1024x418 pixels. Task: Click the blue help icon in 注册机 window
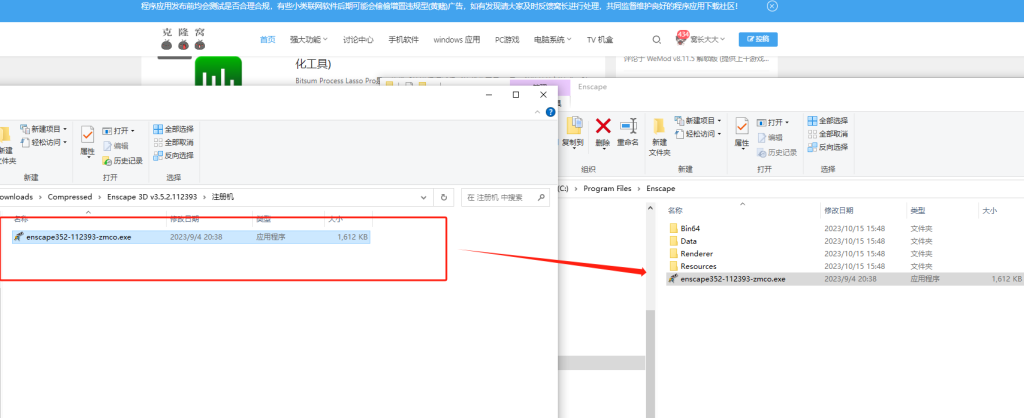pos(550,112)
